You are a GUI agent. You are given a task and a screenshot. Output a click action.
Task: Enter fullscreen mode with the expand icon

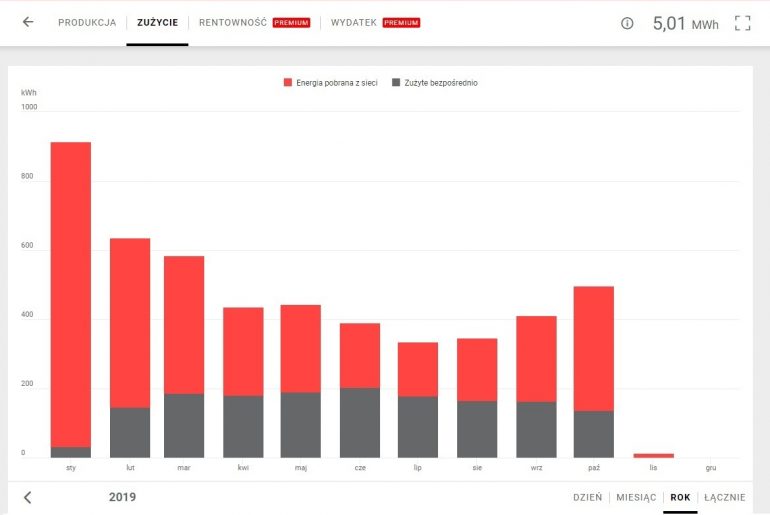742,23
